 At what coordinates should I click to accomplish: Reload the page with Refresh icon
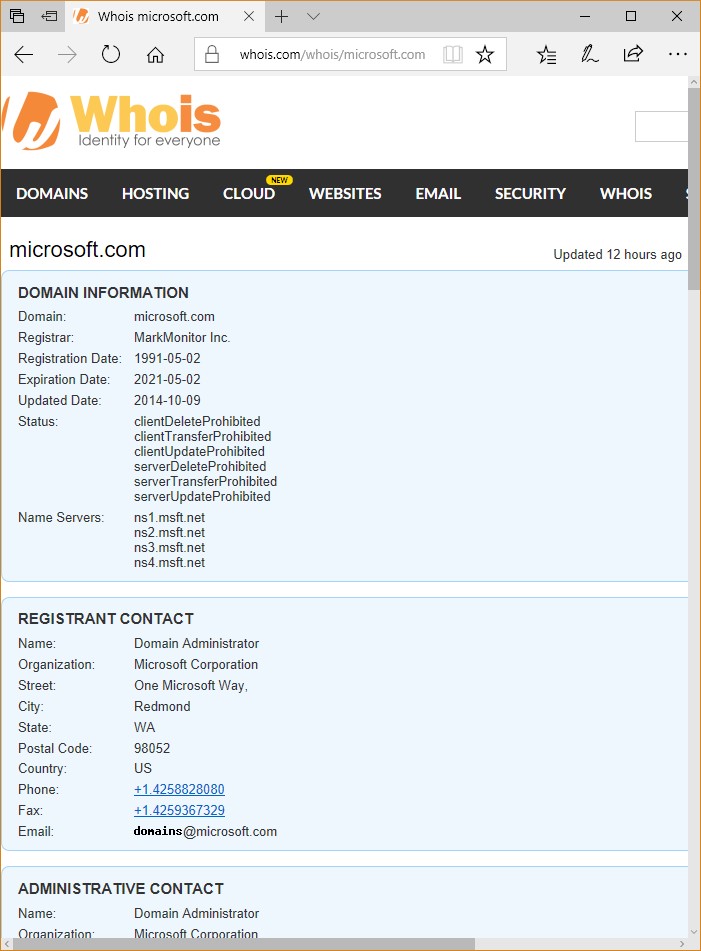pos(111,55)
